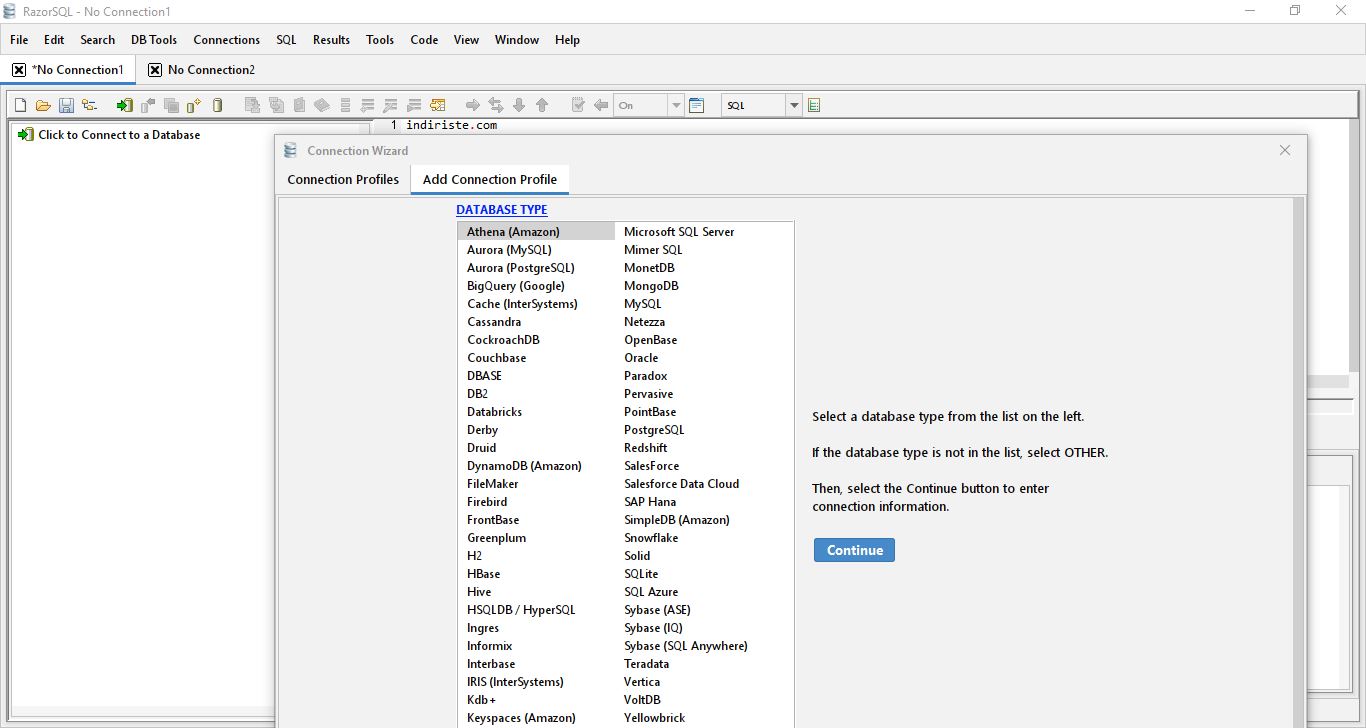Toggle the database navigator tree icon
1366x728 pixels.
(90, 105)
